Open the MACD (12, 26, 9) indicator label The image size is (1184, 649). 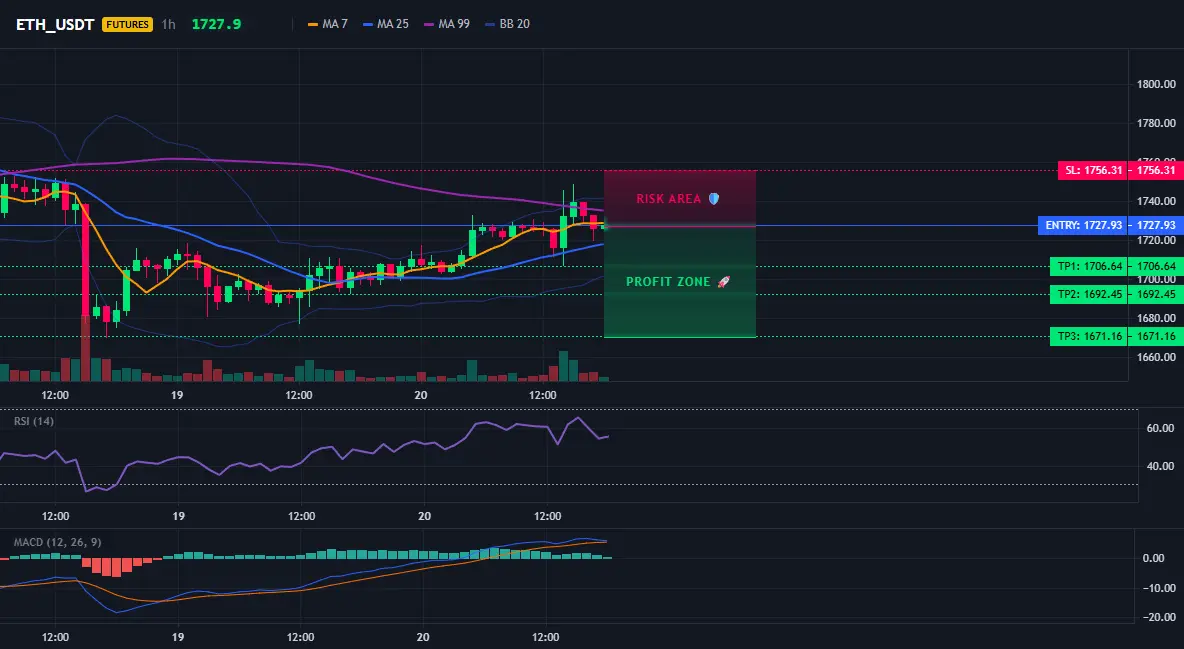pyautogui.click(x=57, y=542)
